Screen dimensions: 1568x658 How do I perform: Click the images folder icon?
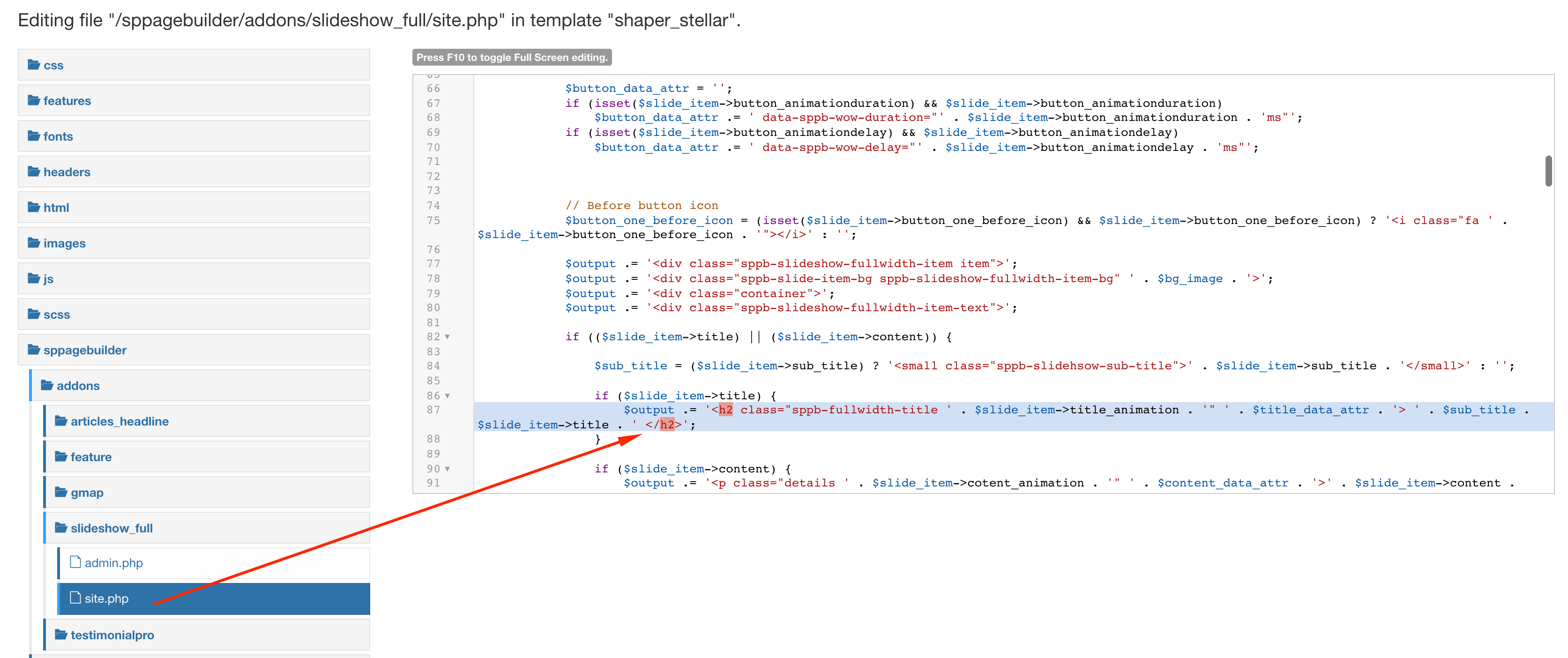[x=33, y=243]
